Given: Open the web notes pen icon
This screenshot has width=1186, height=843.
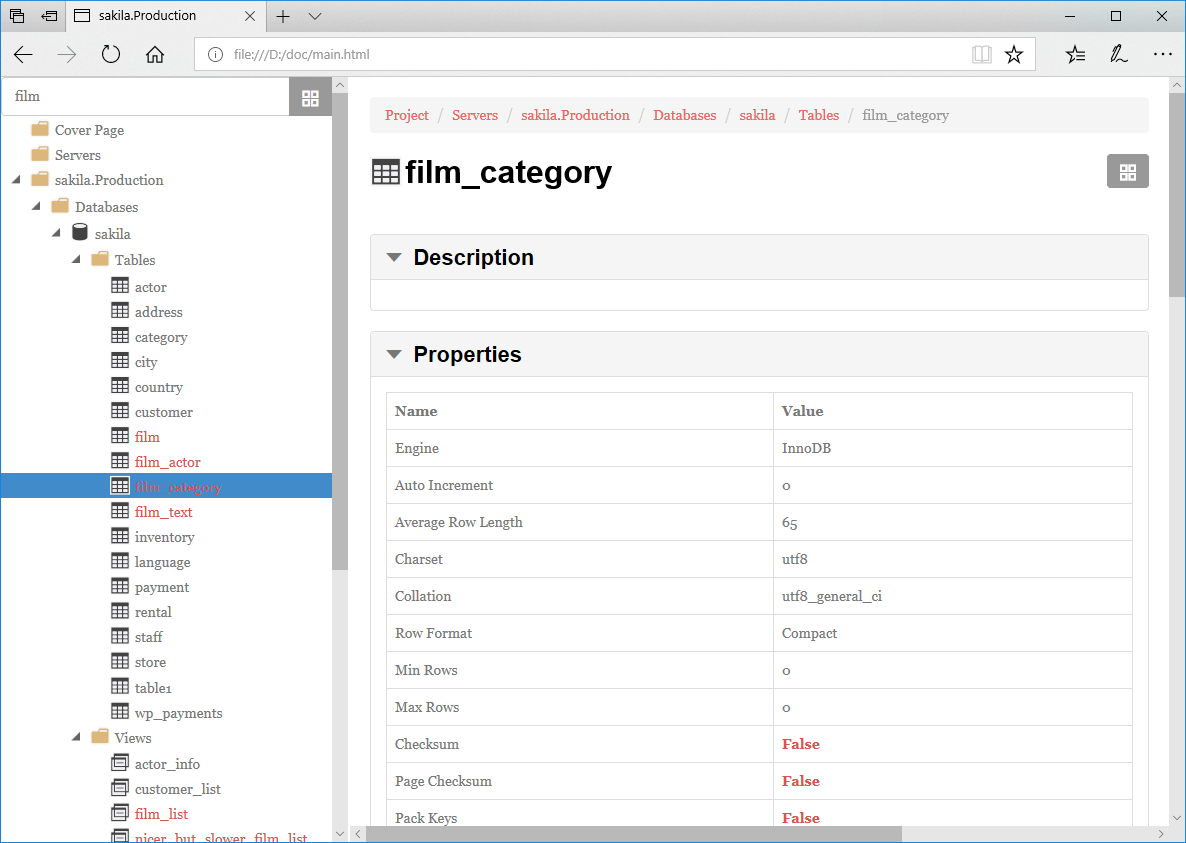Looking at the screenshot, I should tap(1119, 55).
